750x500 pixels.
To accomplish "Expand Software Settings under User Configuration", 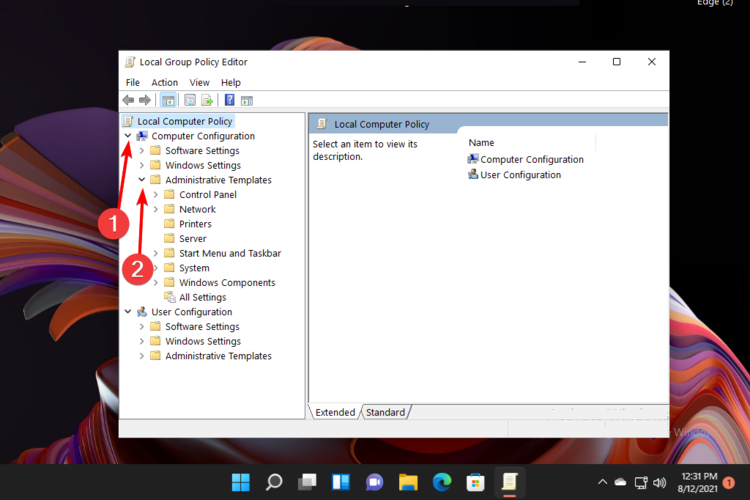I will (x=142, y=327).
